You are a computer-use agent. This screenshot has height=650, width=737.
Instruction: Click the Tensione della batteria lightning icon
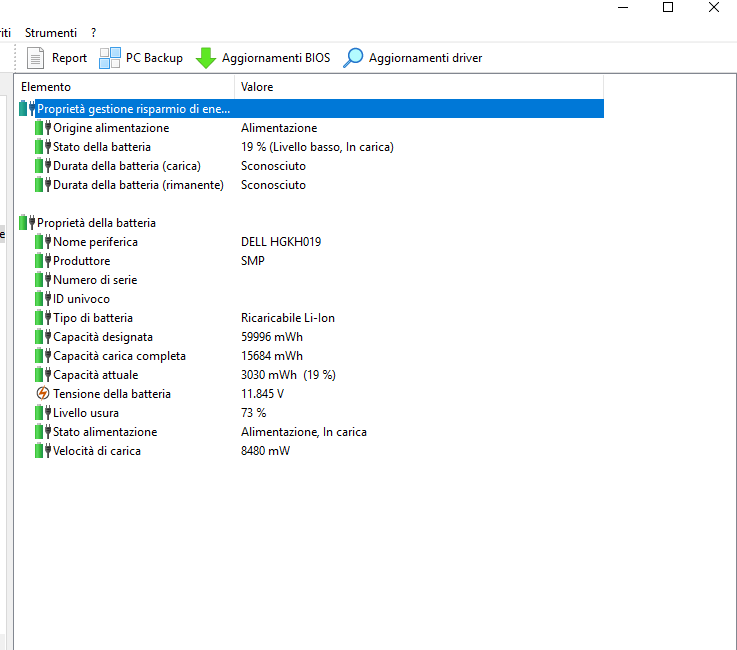[x=42, y=394]
